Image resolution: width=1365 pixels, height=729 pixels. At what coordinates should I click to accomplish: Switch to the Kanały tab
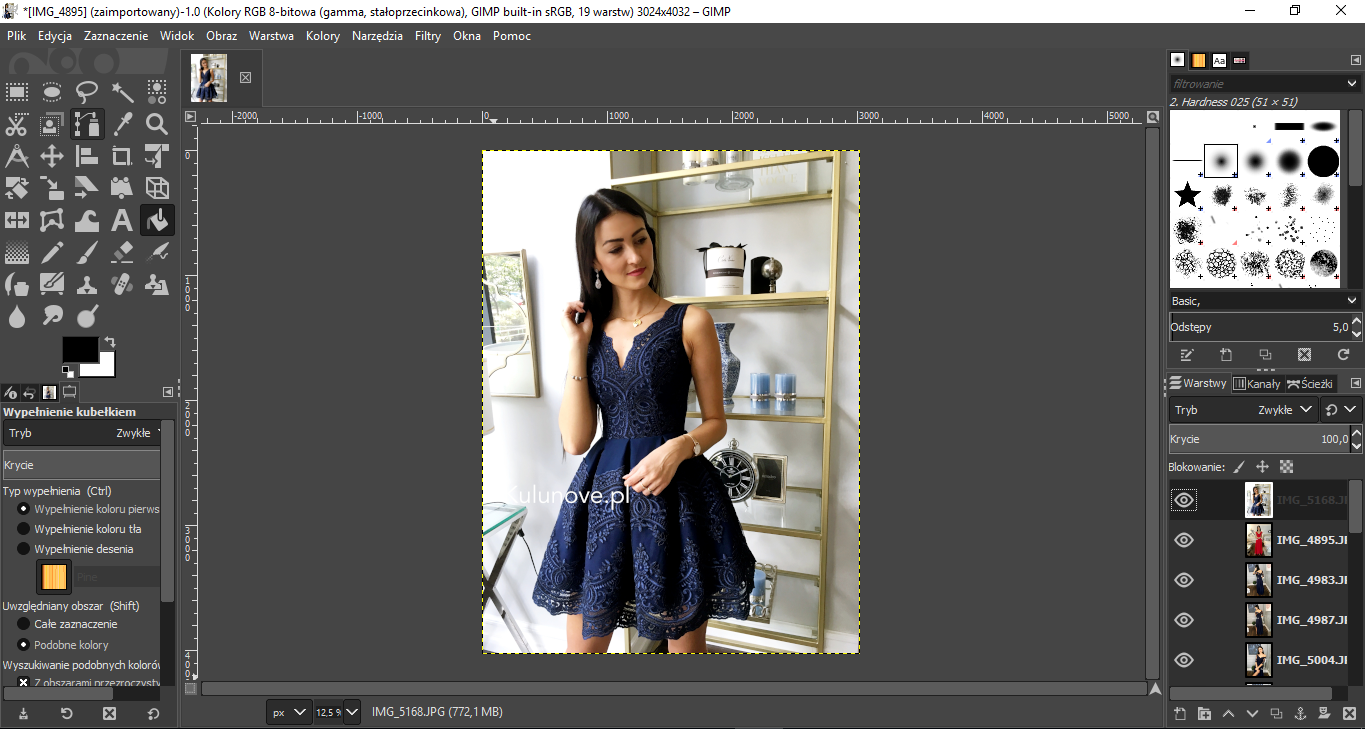tap(1256, 384)
